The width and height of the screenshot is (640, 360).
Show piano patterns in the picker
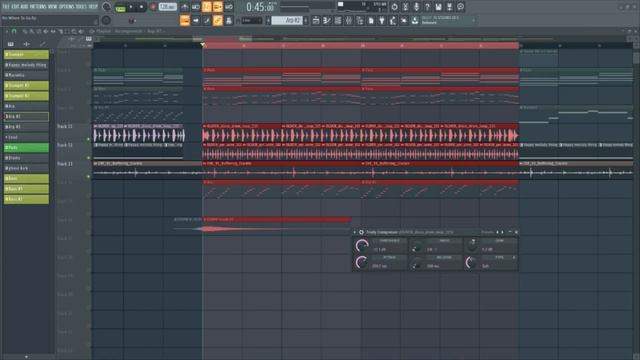(x=11, y=44)
